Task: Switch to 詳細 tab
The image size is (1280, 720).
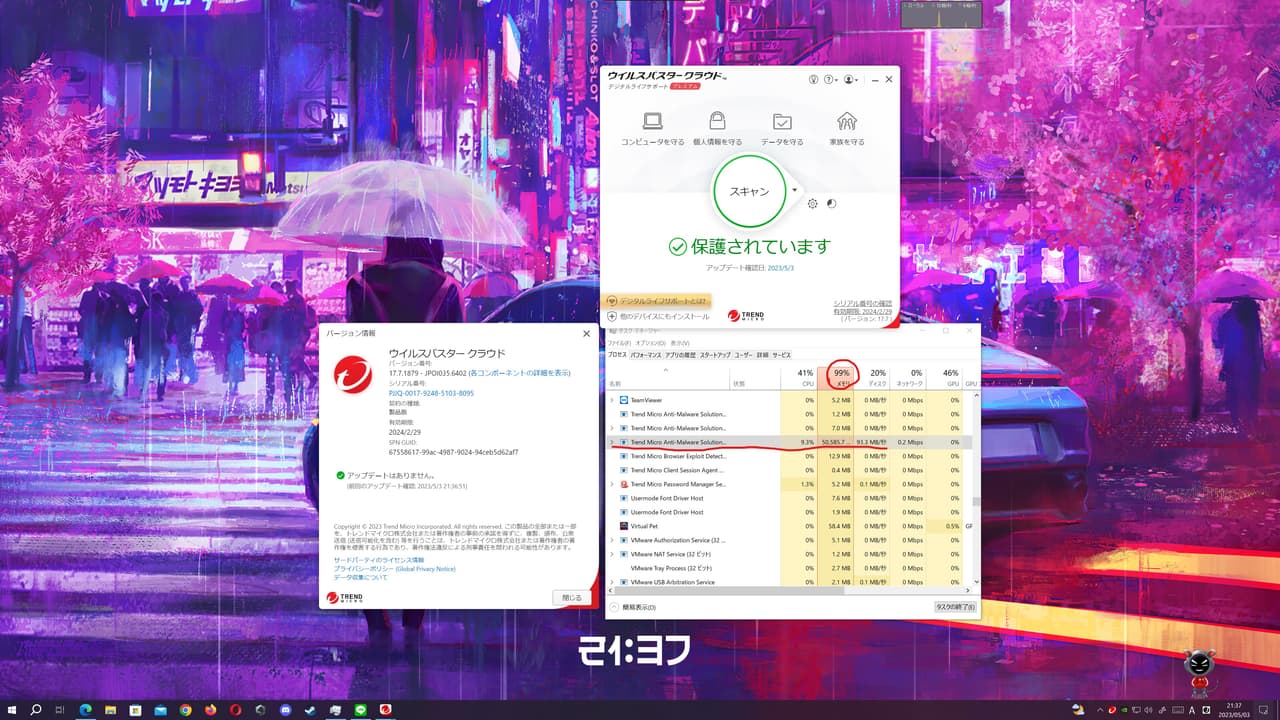Action: tap(762, 355)
